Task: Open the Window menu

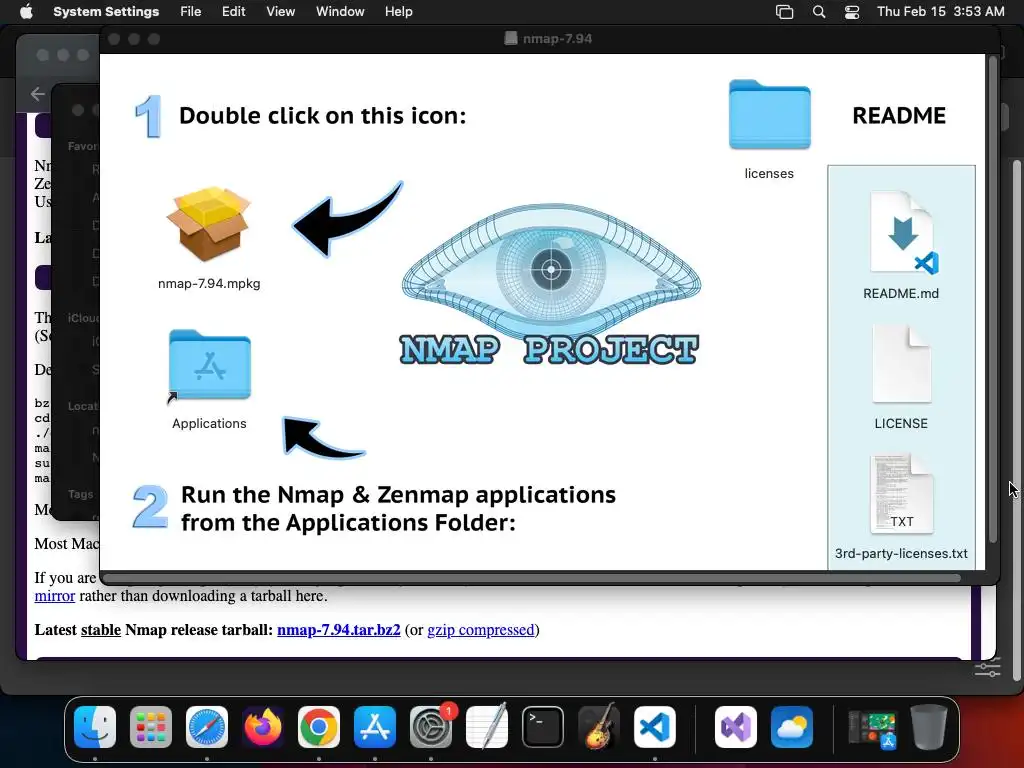Action: coord(340,12)
